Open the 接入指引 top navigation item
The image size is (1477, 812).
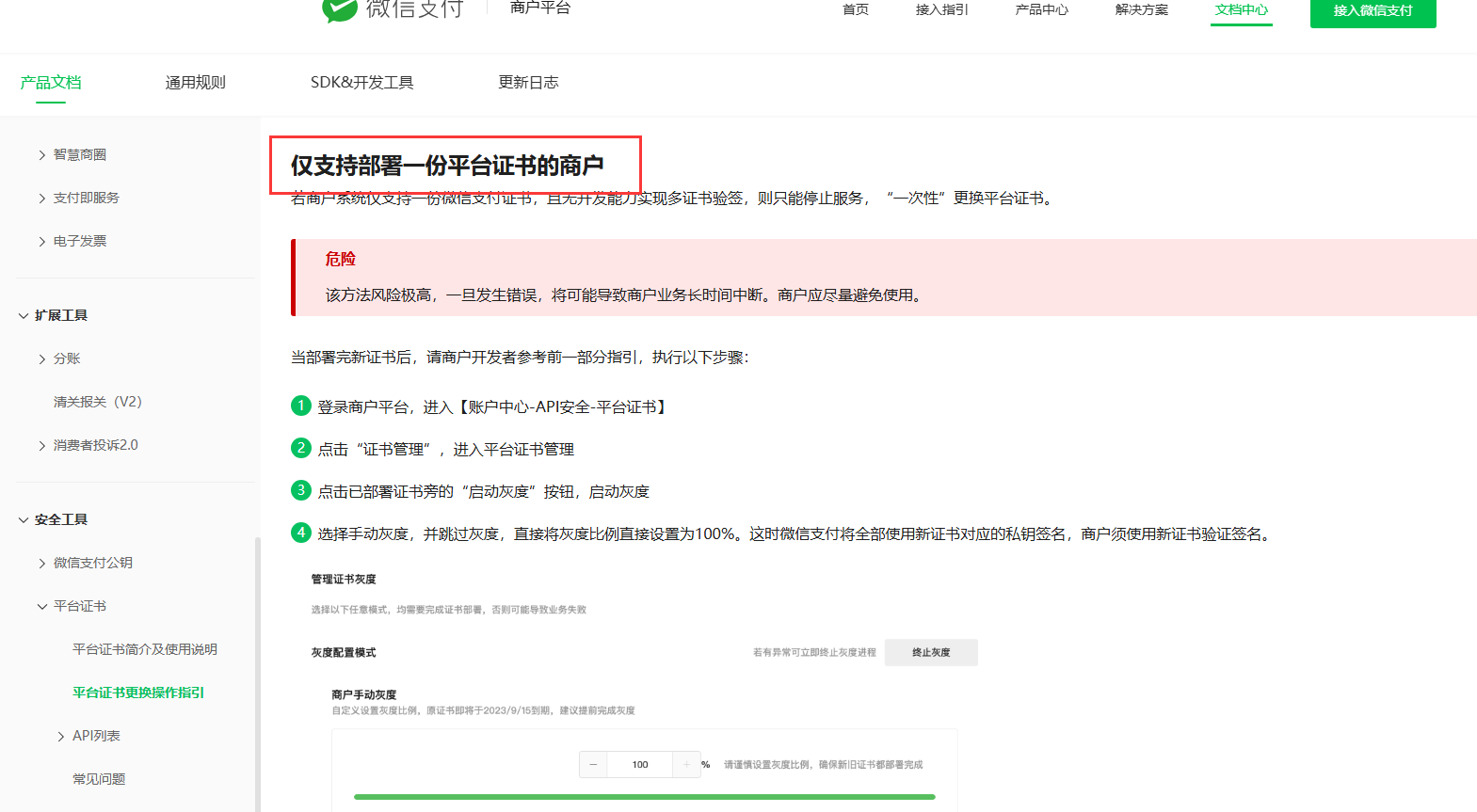click(942, 9)
